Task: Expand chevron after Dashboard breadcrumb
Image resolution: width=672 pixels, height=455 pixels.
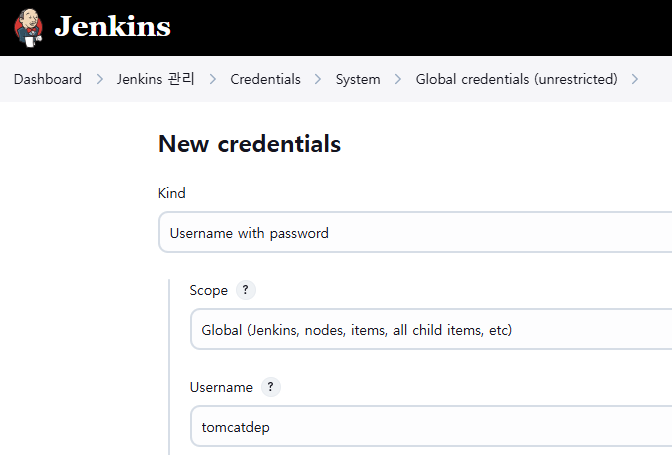Action: (x=99, y=79)
